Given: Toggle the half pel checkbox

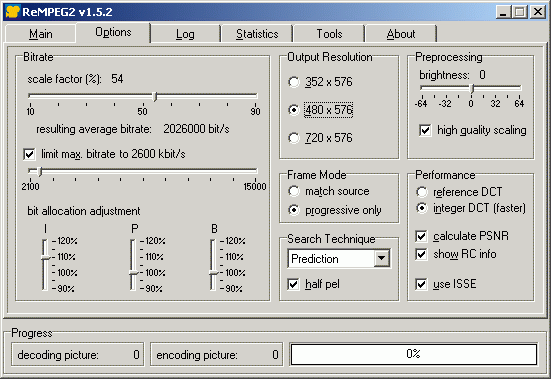Looking at the screenshot, I should pyautogui.click(x=293, y=284).
